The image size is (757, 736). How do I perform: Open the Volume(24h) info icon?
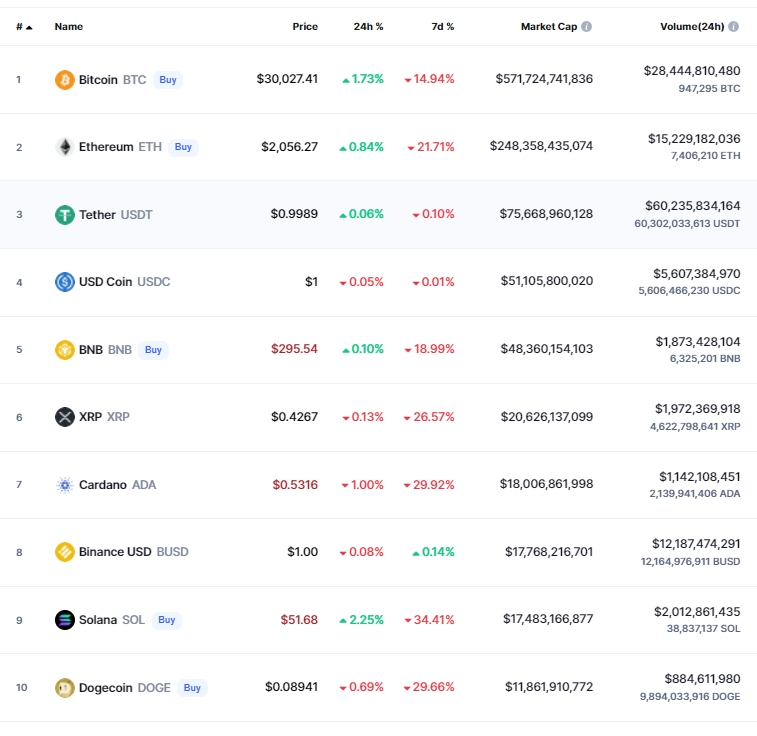(x=733, y=27)
